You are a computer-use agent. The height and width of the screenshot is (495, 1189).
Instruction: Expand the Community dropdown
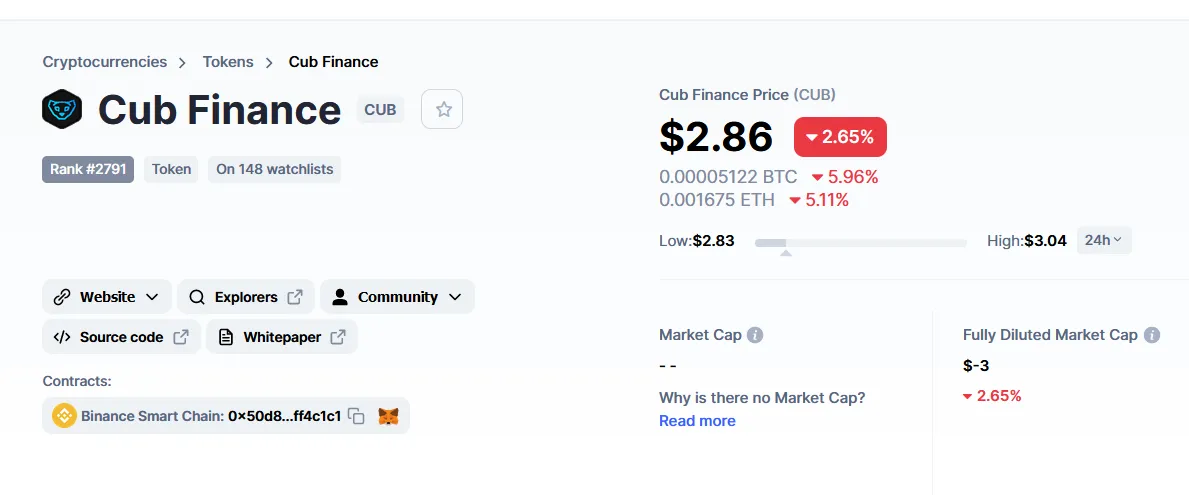(397, 297)
